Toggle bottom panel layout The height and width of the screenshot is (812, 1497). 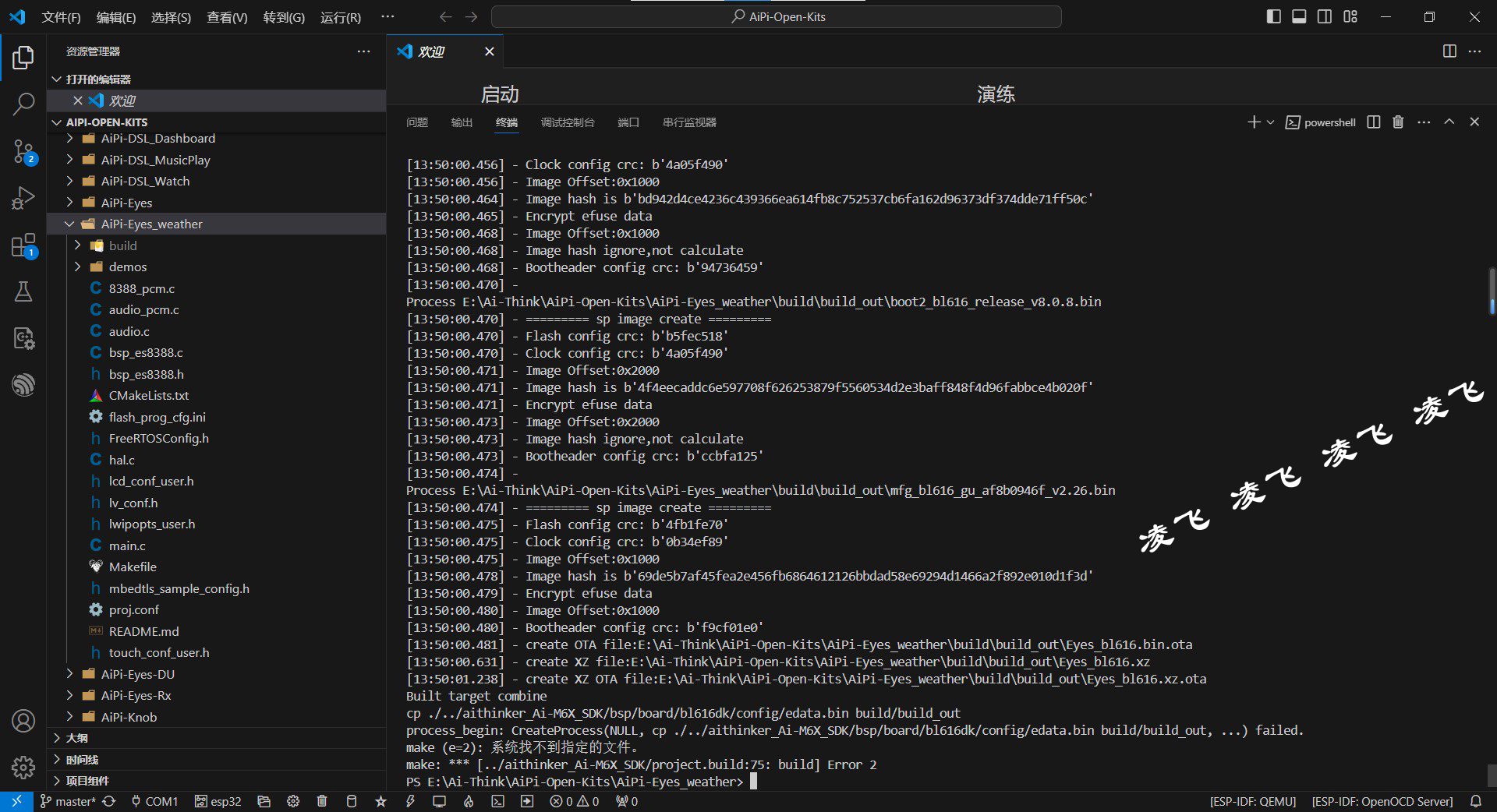[1299, 16]
